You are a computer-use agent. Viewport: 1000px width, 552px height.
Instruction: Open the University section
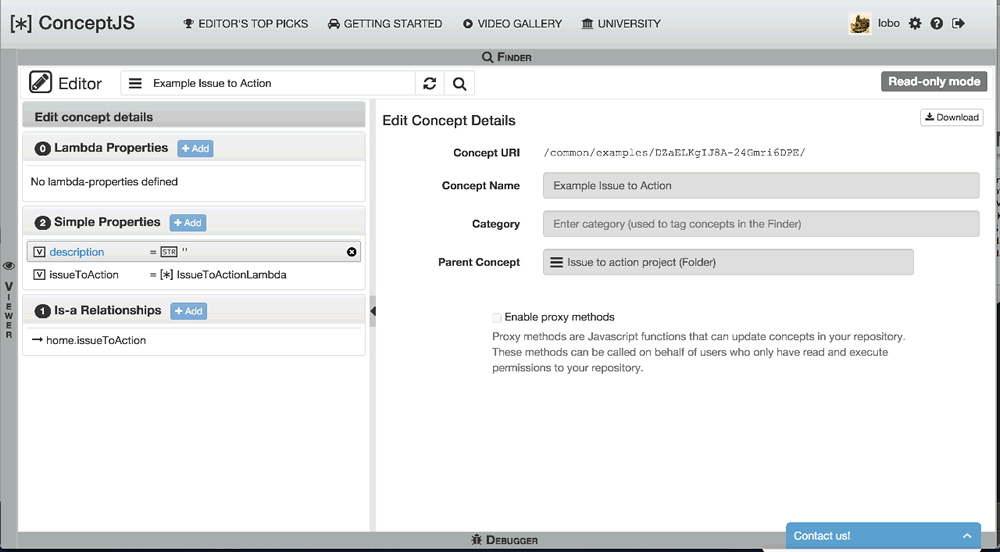[621, 24]
